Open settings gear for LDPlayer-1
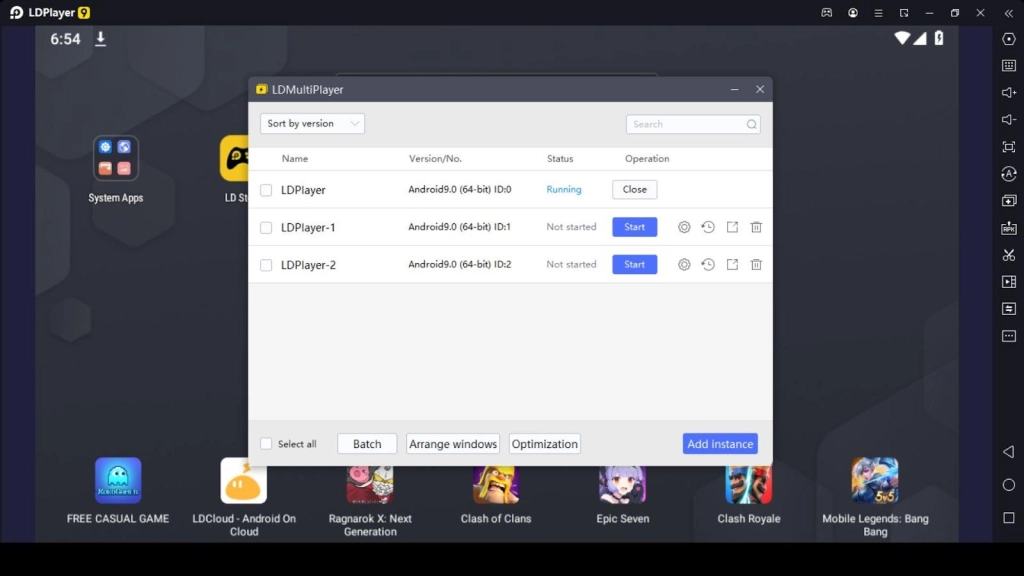The image size is (1024, 576). [684, 227]
